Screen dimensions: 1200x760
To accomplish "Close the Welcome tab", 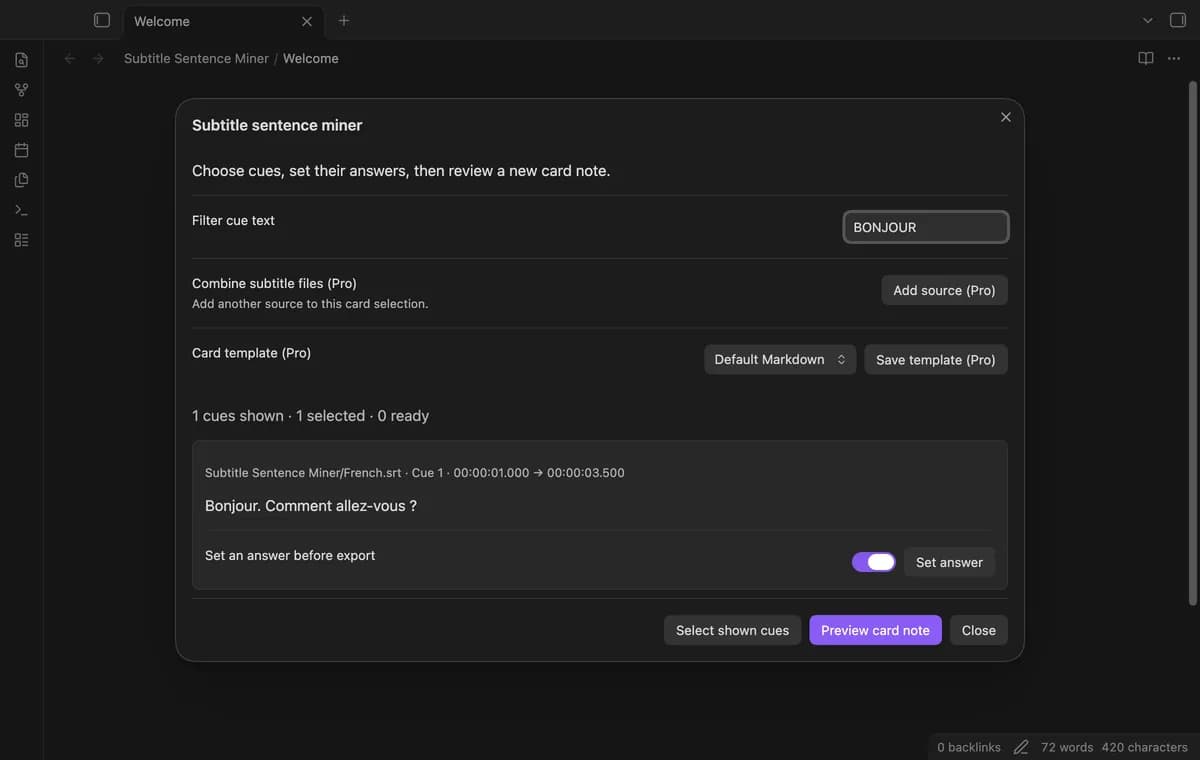I will [307, 21].
